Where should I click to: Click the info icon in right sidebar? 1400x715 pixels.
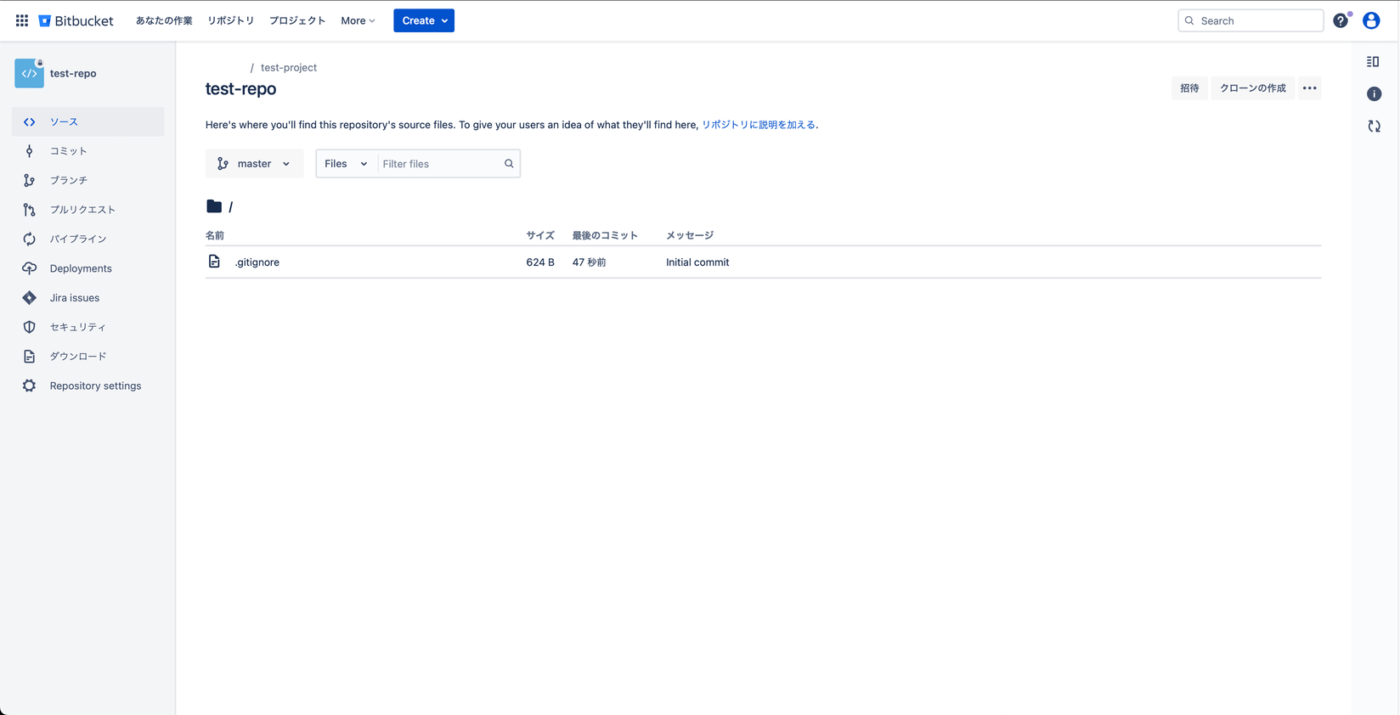pyautogui.click(x=1374, y=94)
